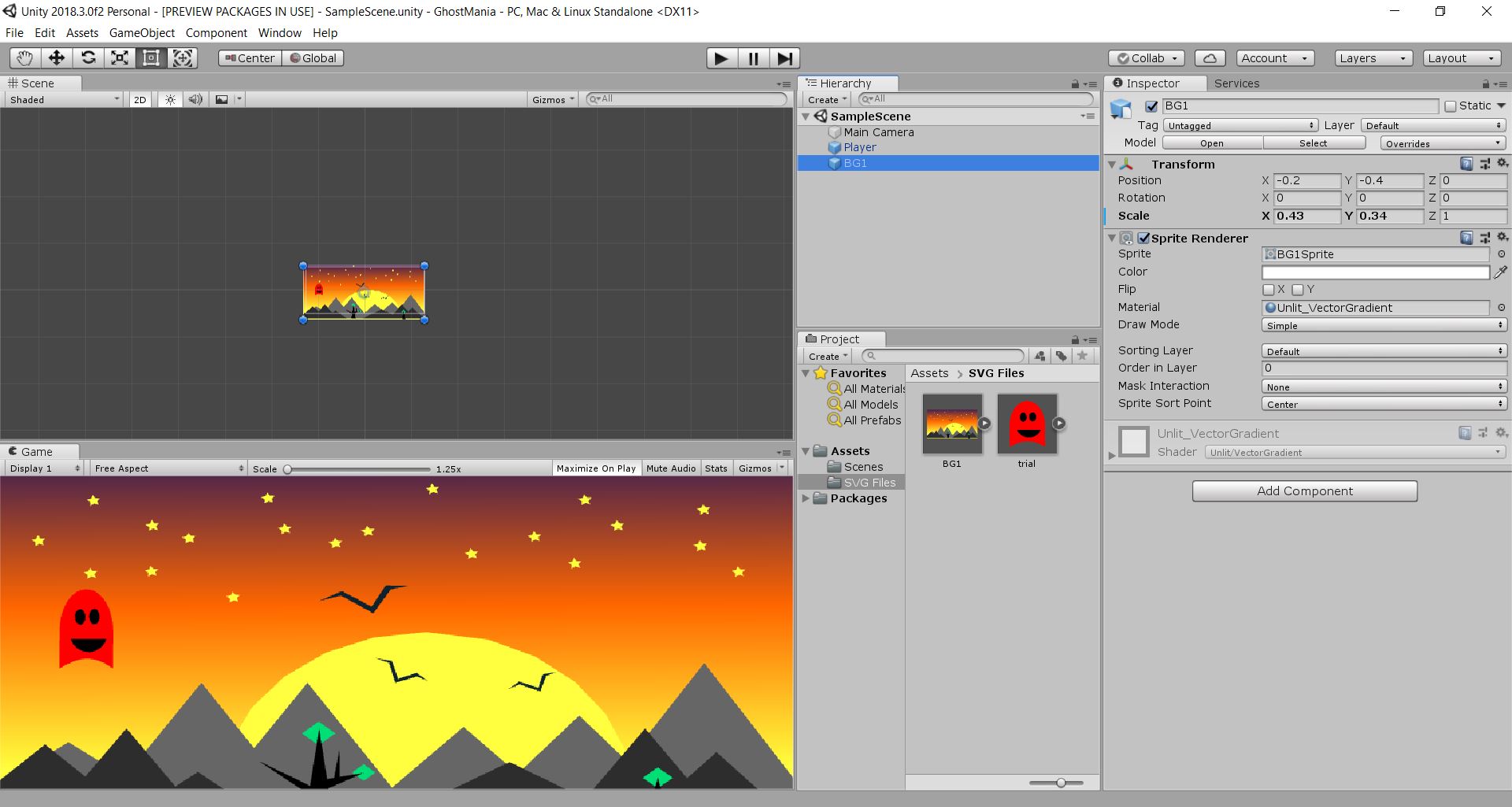
Task: Switch to the Services tab in Inspector
Action: point(1236,83)
